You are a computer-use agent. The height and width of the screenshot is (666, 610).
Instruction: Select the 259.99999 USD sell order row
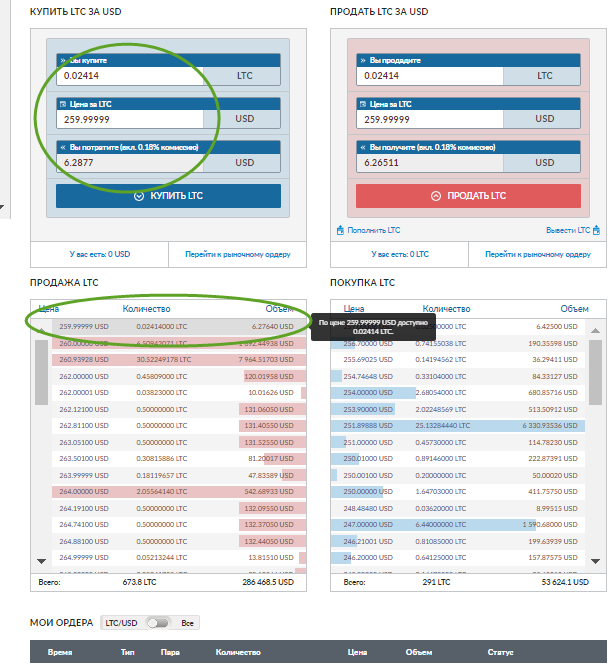coord(168,326)
